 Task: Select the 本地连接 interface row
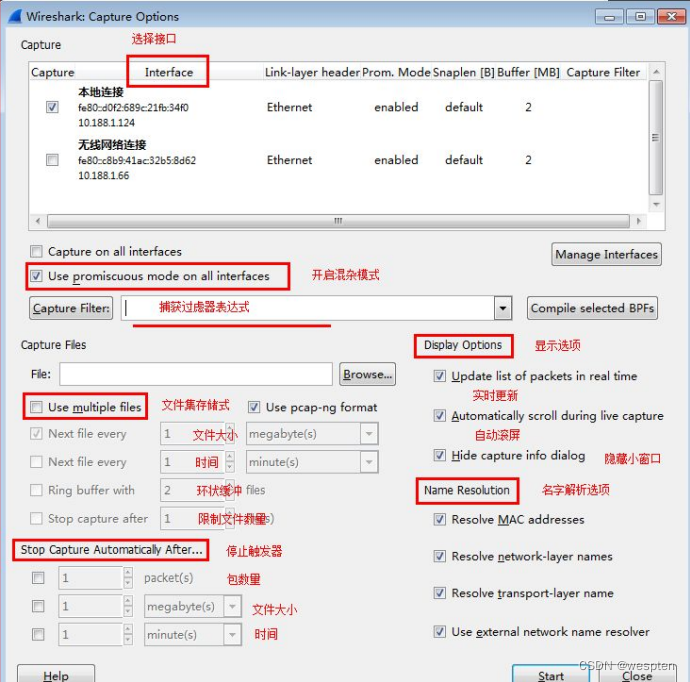click(339, 107)
